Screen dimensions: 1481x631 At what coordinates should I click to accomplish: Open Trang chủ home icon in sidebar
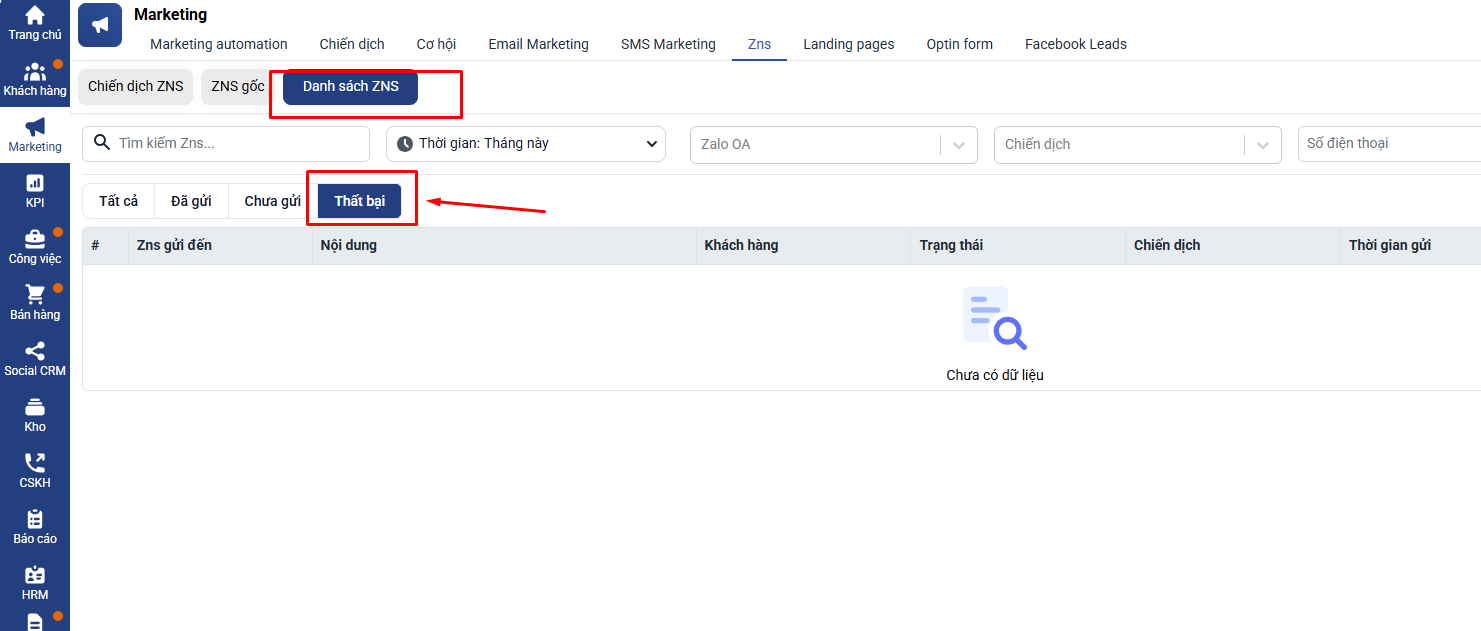pos(35,17)
